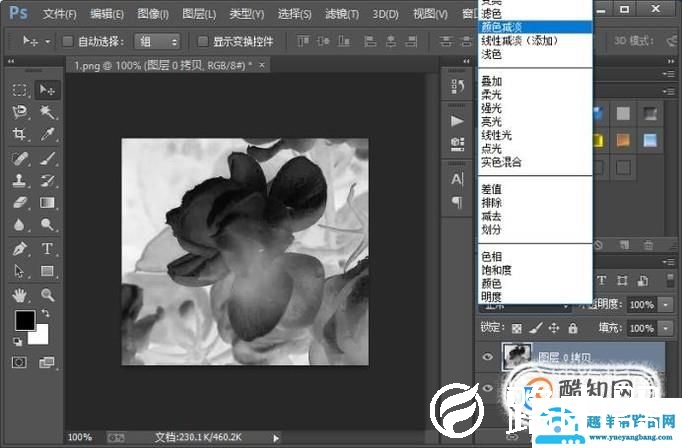Open the fill 100% dropdown arrow
This screenshot has height=448, width=682.
665,328
